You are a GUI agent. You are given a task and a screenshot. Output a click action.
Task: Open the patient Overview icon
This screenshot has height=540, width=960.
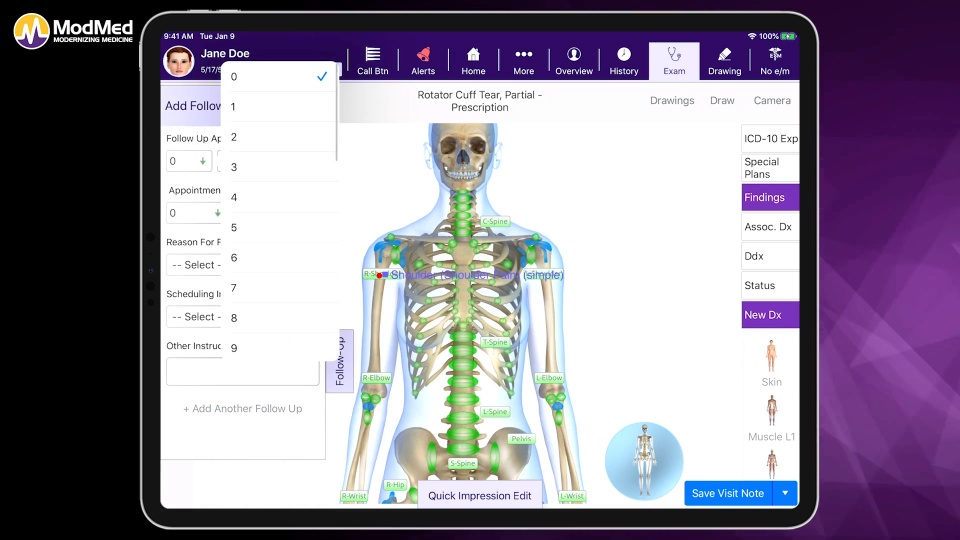pyautogui.click(x=574, y=54)
